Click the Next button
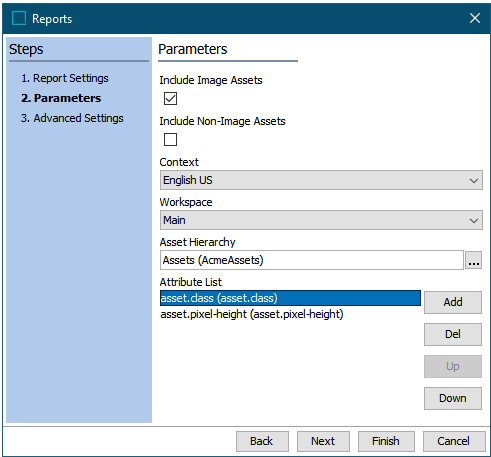This screenshot has height=457, width=491. 323,441
